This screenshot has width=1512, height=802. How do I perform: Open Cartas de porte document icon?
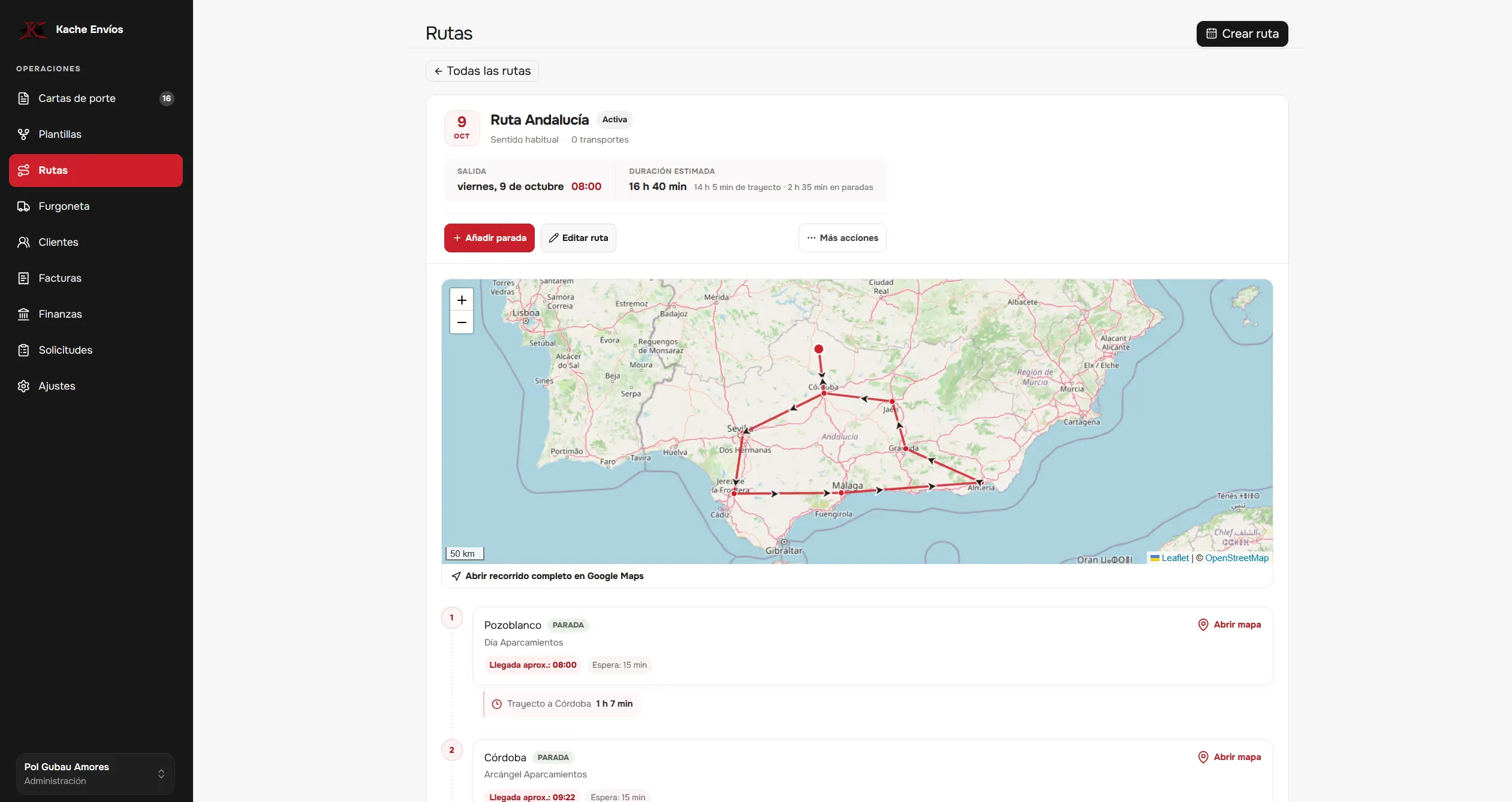click(x=23, y=98)
